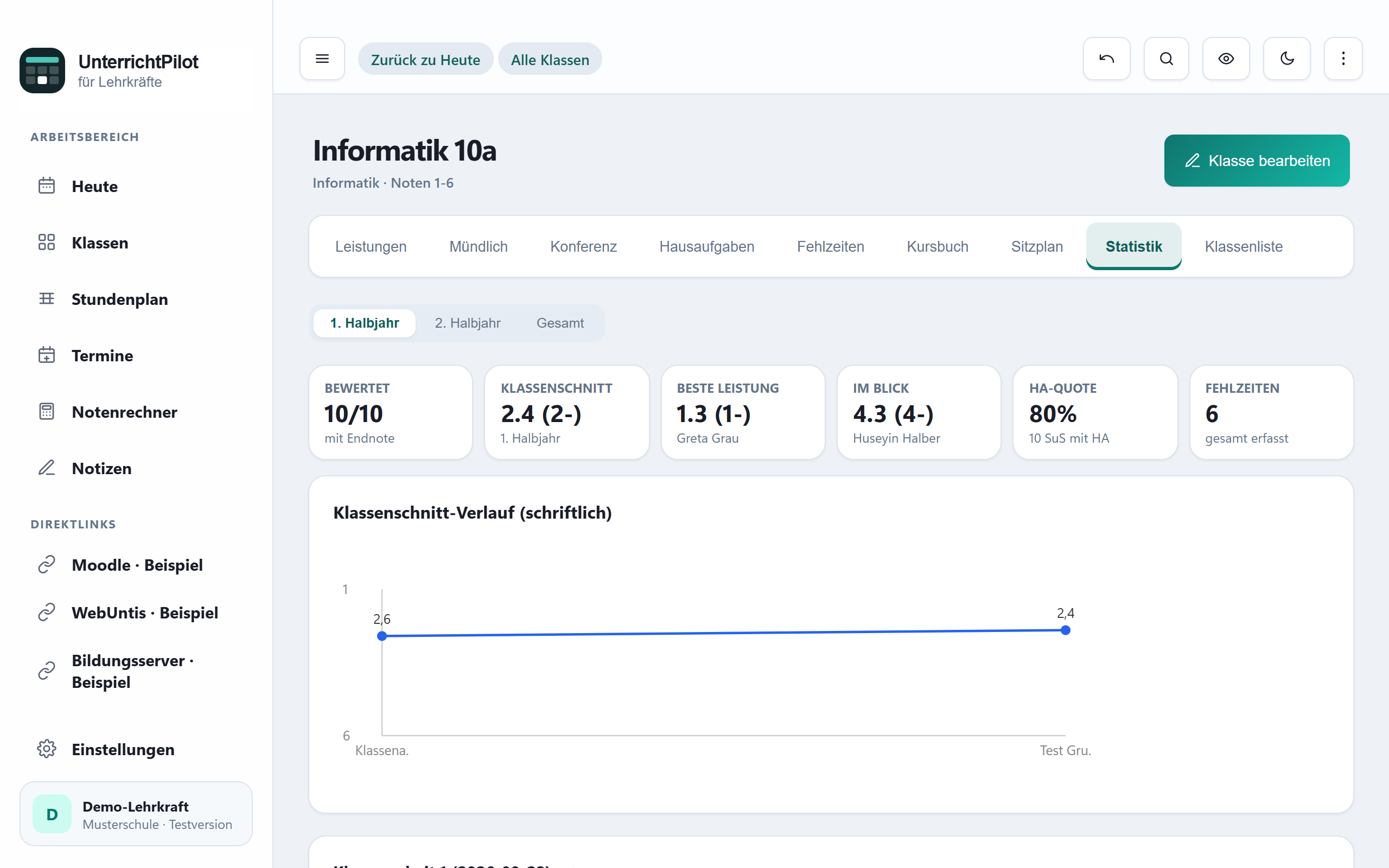The width and height of the screenshot is (1389, 868).
Task: Click the Klasse bearbeiten button
Action: [x=1257, y=161]
